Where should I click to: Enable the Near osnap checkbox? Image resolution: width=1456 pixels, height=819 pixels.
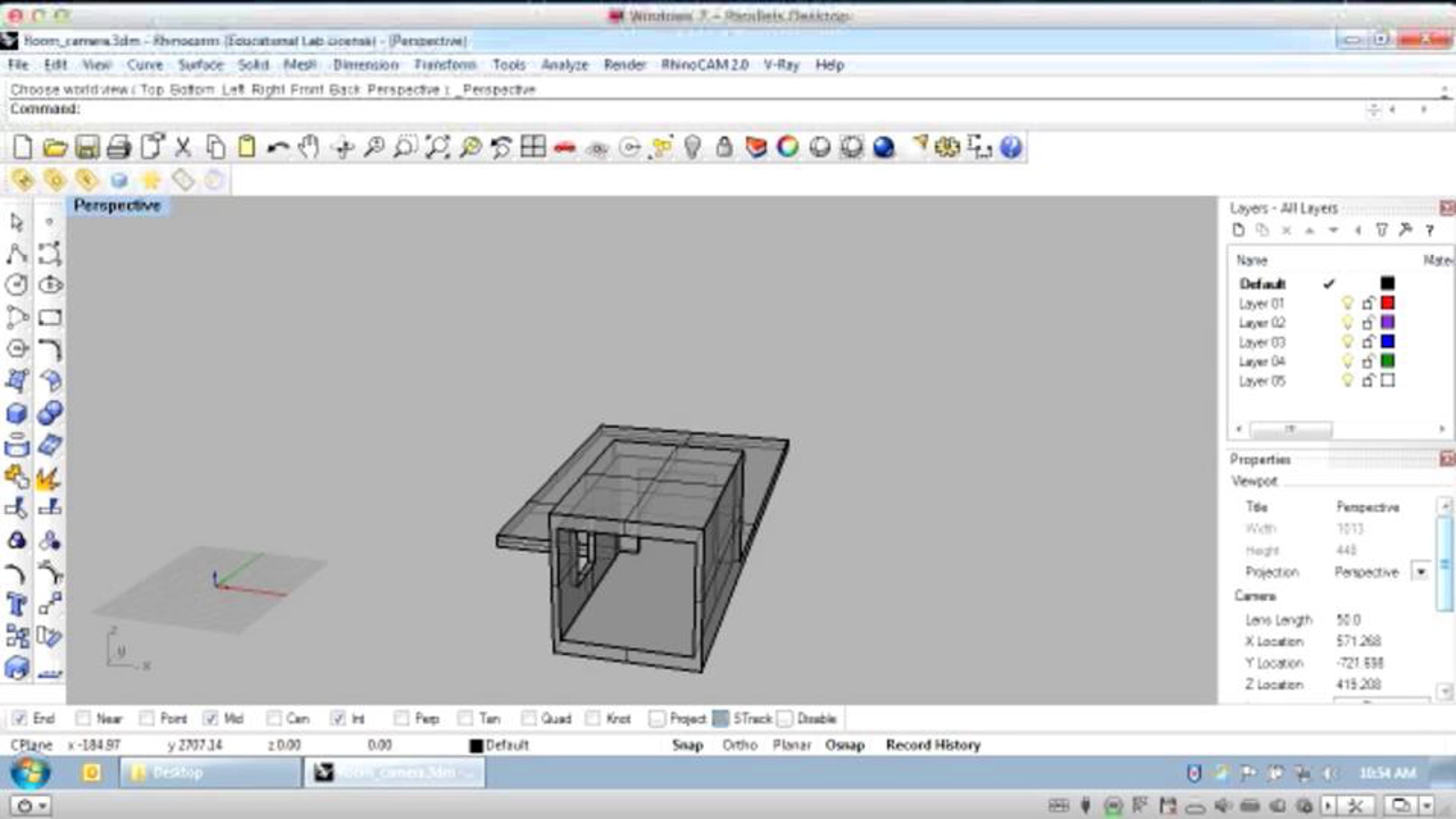coord(83,718)
